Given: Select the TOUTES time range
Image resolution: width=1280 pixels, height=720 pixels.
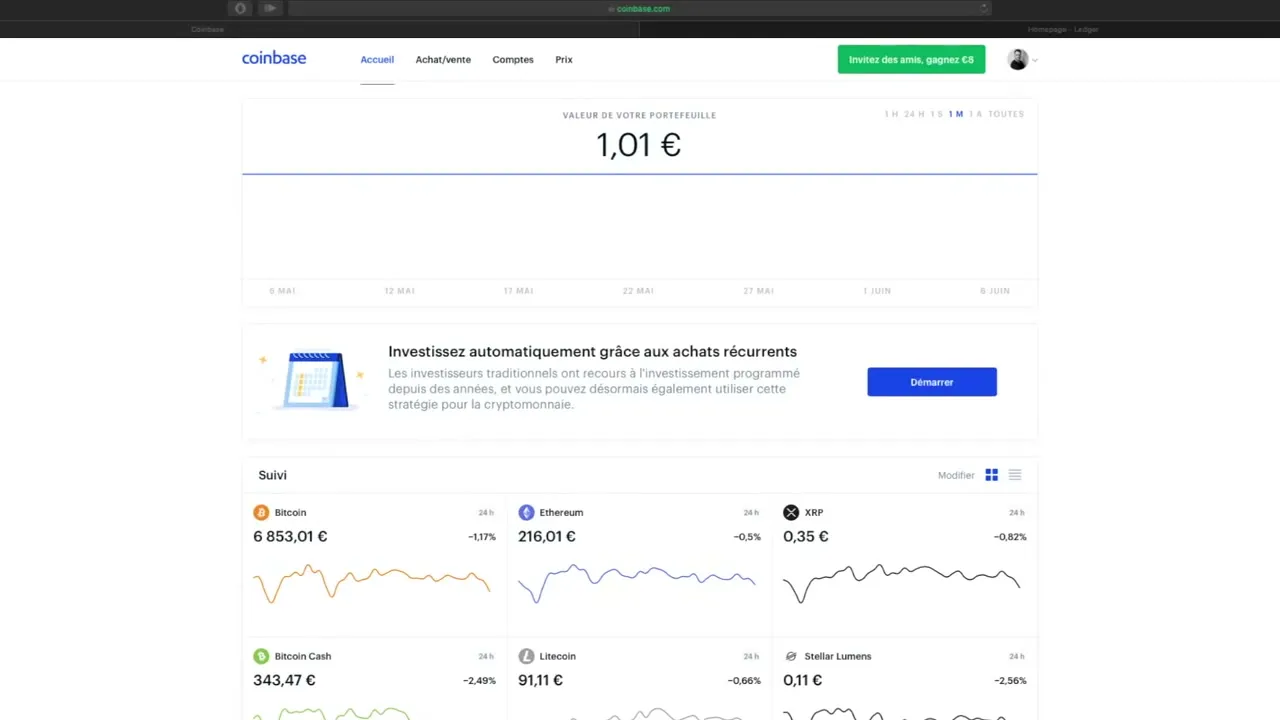Looking at the screenshot, I should pos(1005,114).
